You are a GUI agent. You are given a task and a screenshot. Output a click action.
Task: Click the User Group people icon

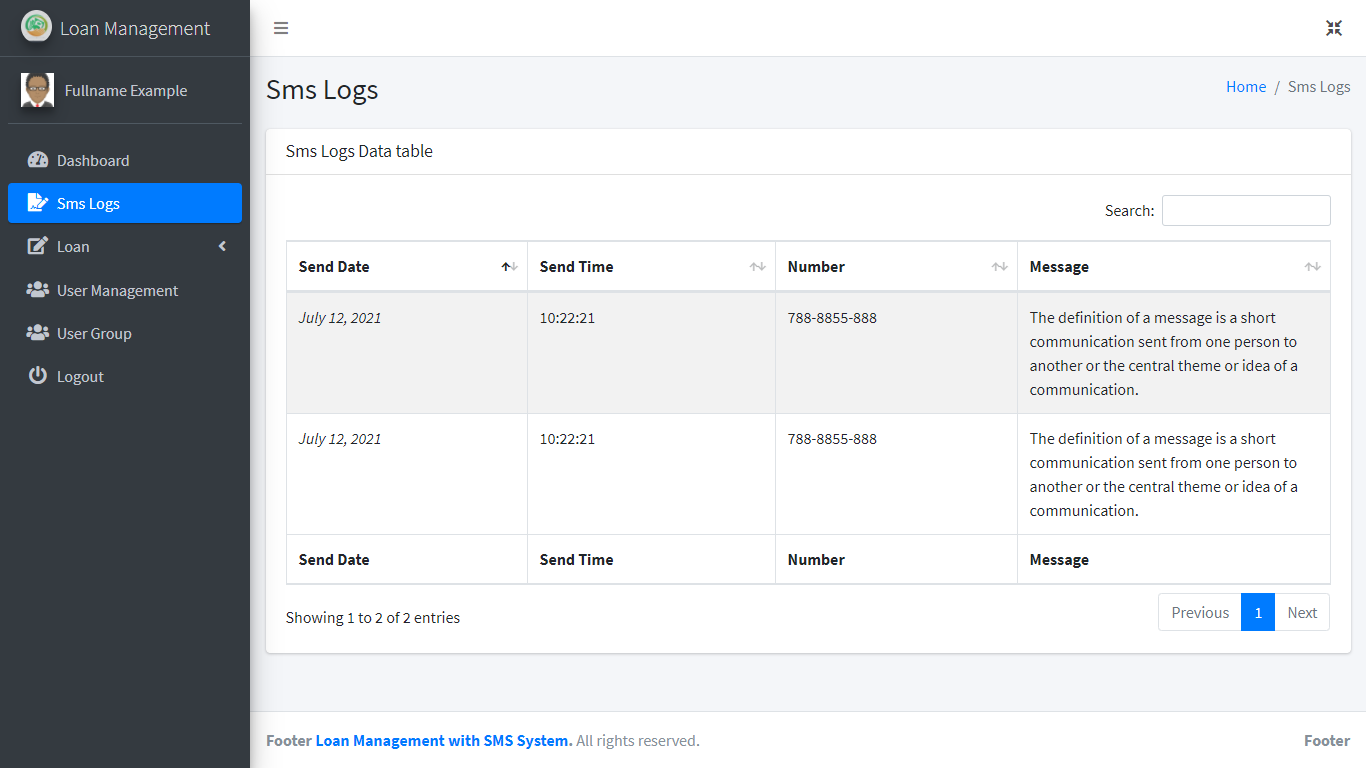(38, 333)
